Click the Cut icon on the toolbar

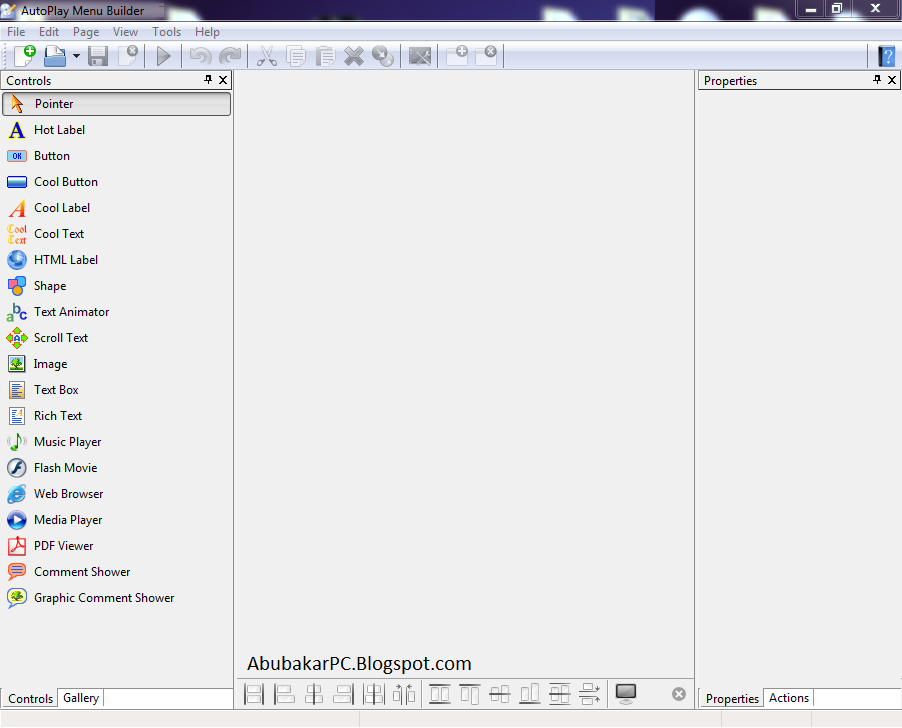(x=266, y=56)
